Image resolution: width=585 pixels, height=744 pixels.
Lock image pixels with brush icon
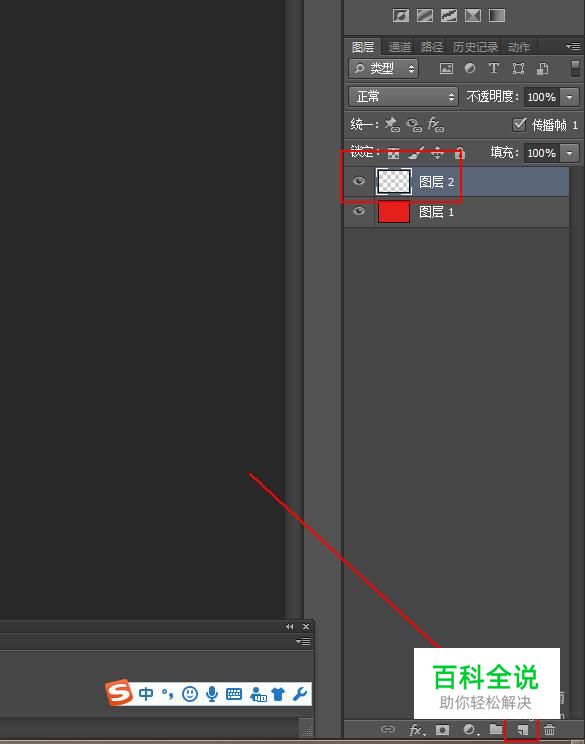[415, 153]
